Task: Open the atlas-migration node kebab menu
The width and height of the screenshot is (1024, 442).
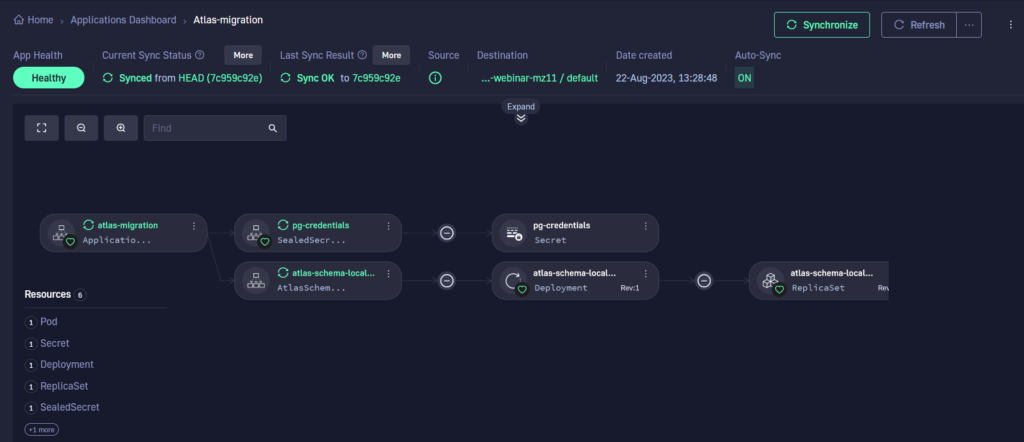Action: click(x=194, y=226)
